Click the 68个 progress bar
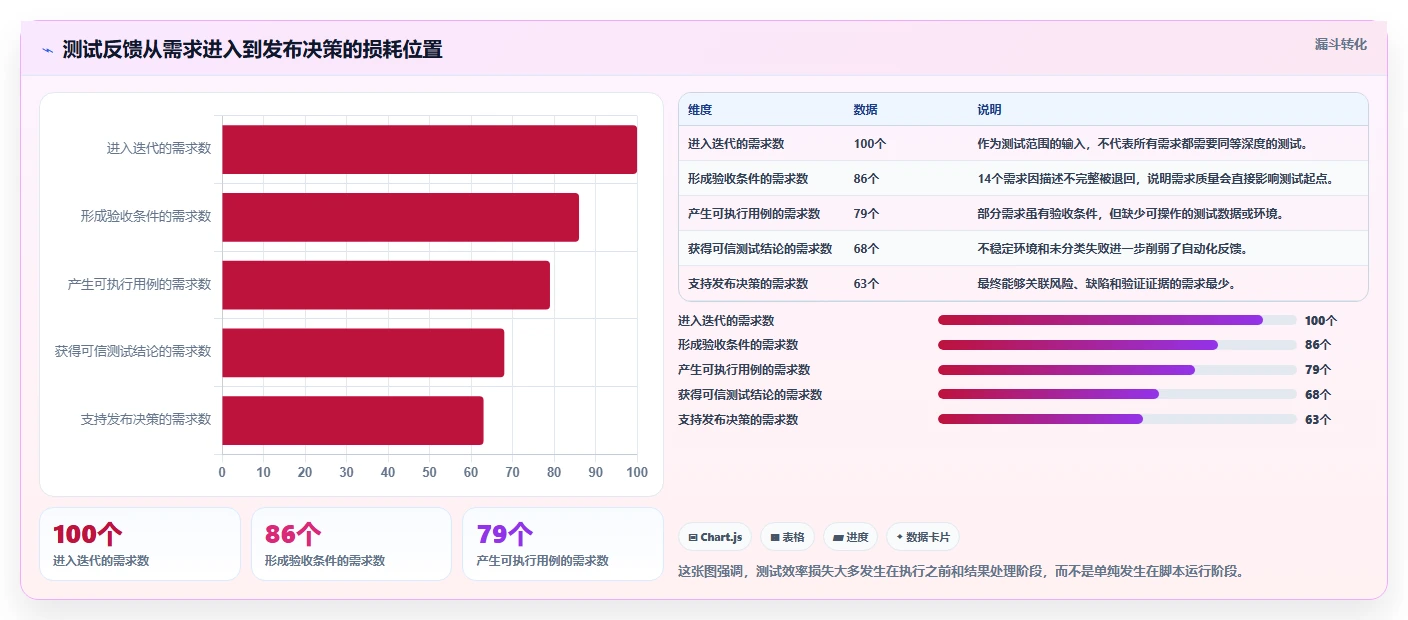Viewport: 1408px width, 620px height. [x=1117, y=395]
